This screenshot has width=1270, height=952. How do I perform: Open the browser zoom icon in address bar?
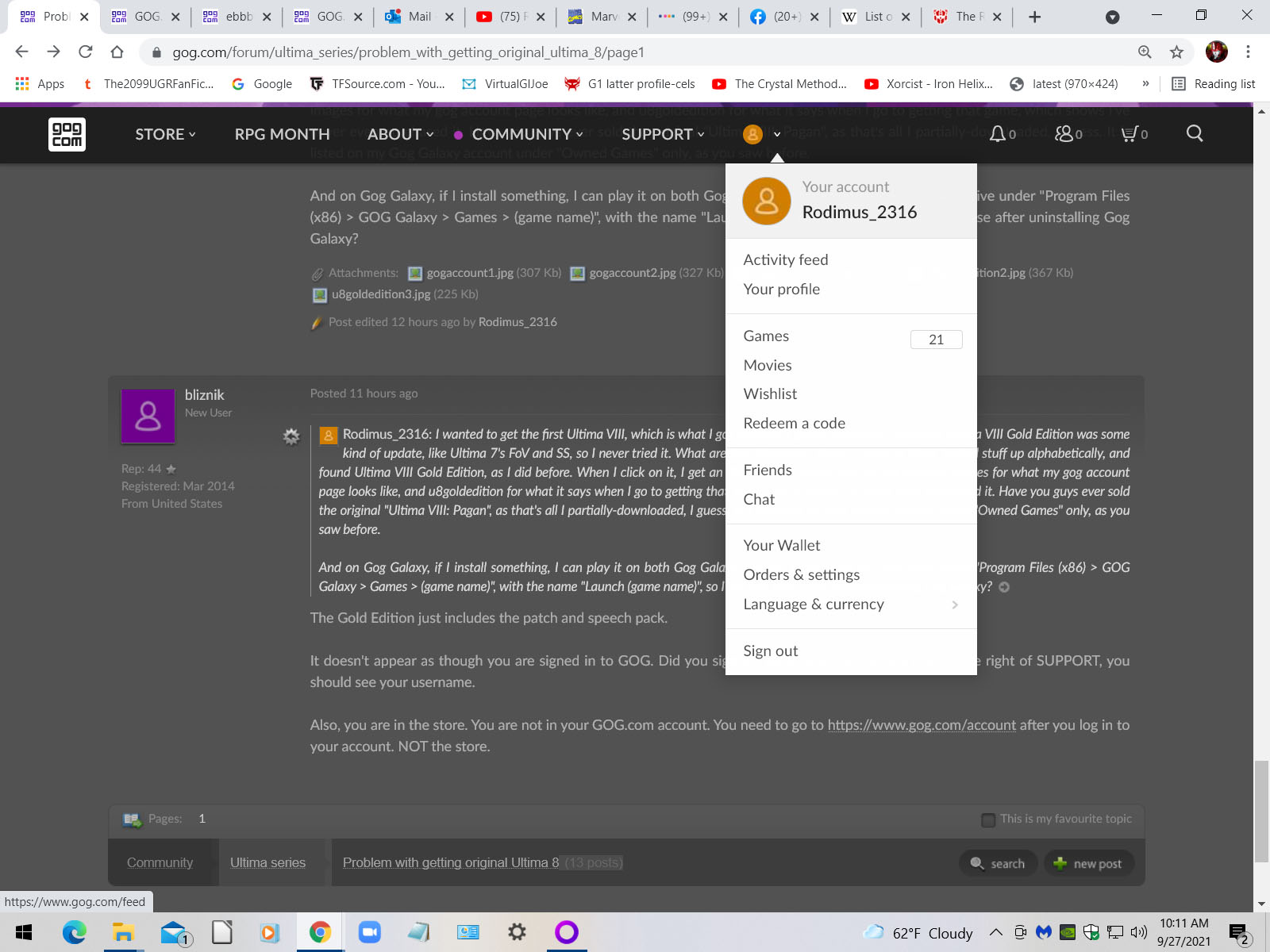[1145, 52]
